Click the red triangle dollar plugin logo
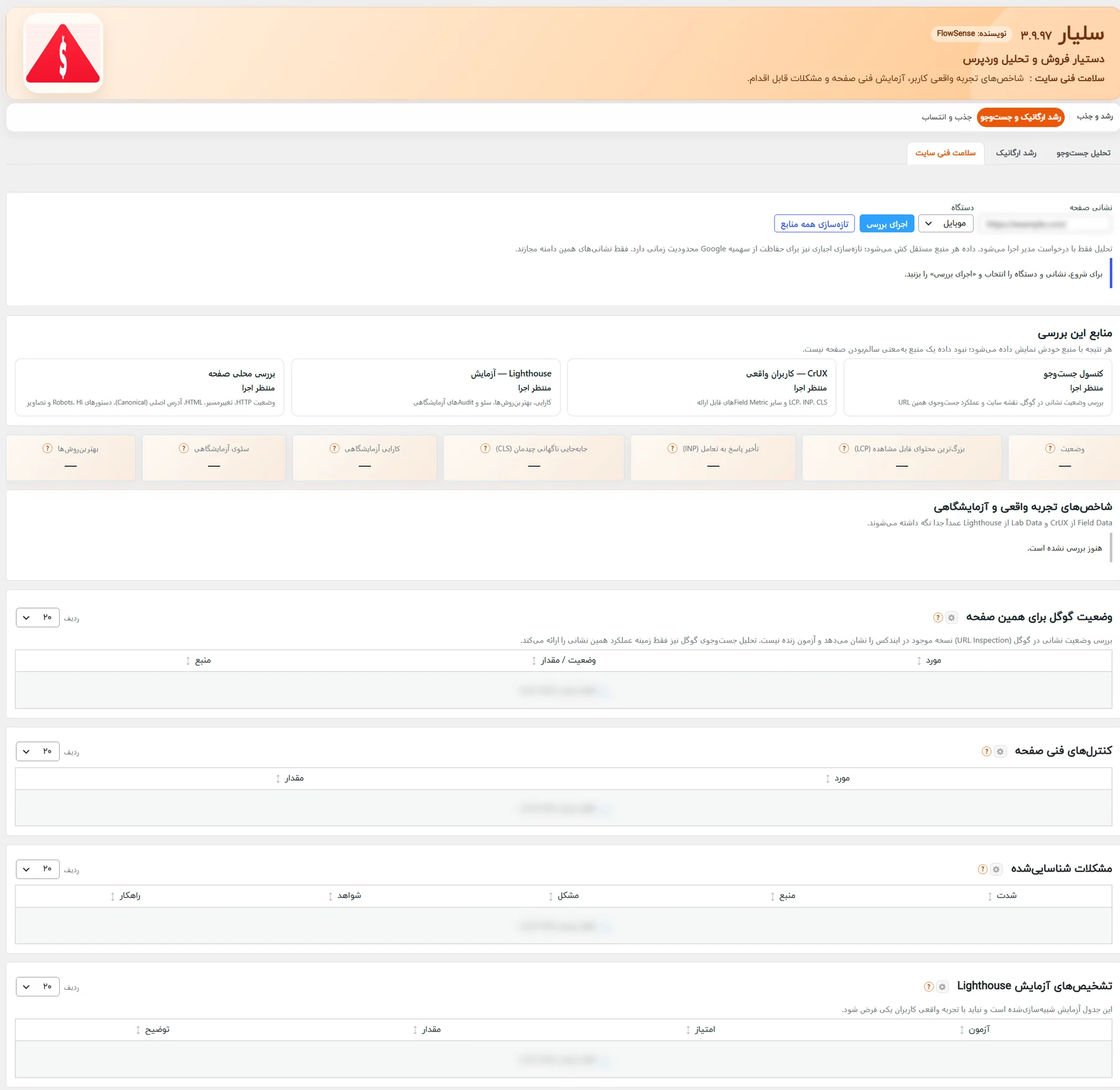Screen dimensions: 1120x1090 [63, 54]
